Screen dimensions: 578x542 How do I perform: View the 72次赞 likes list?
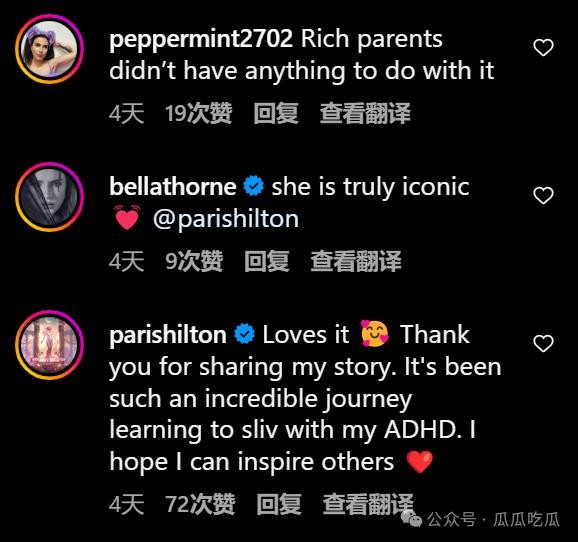click(200, 504)
